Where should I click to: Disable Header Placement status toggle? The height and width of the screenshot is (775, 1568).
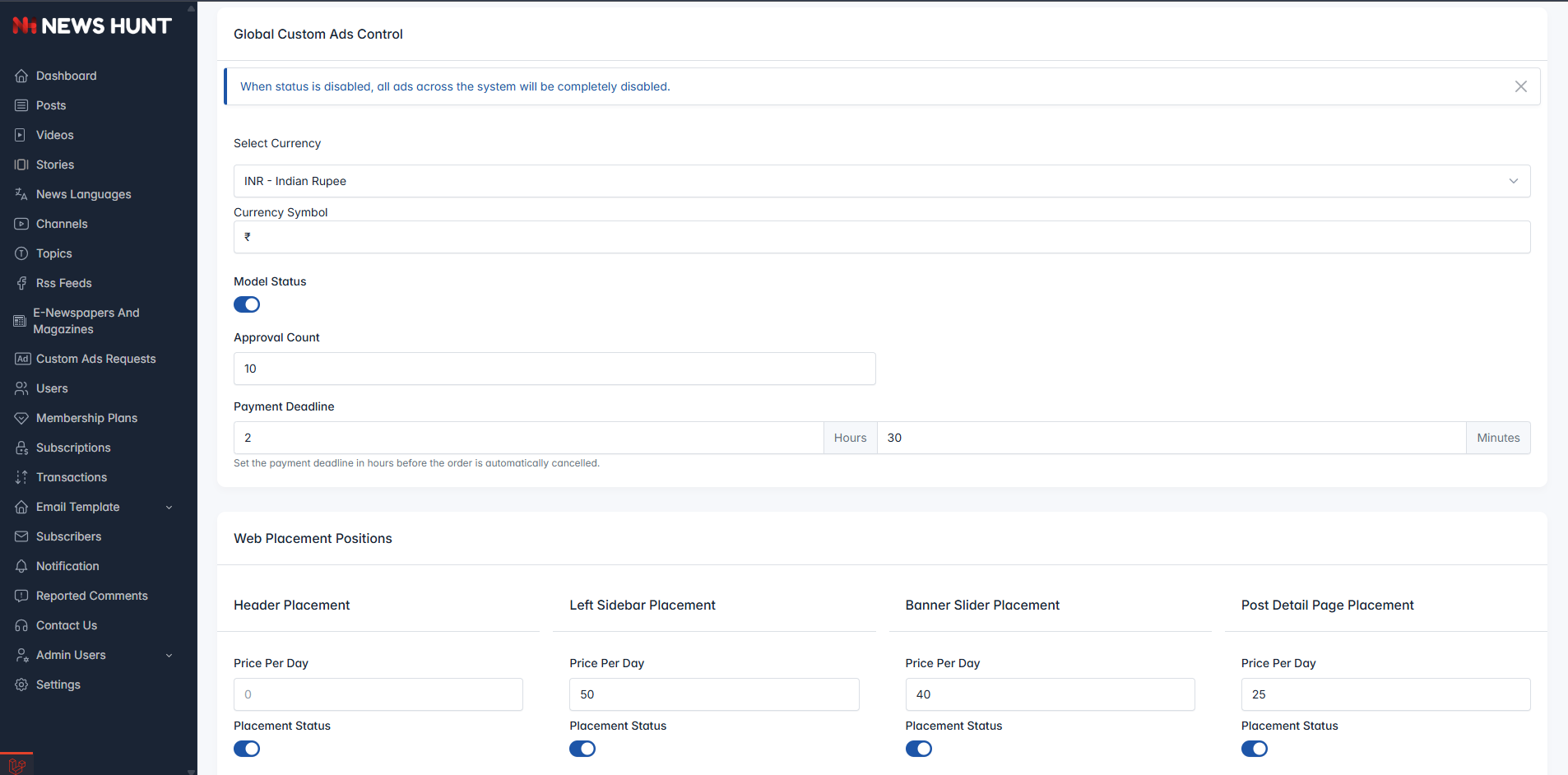coord(247,749)
